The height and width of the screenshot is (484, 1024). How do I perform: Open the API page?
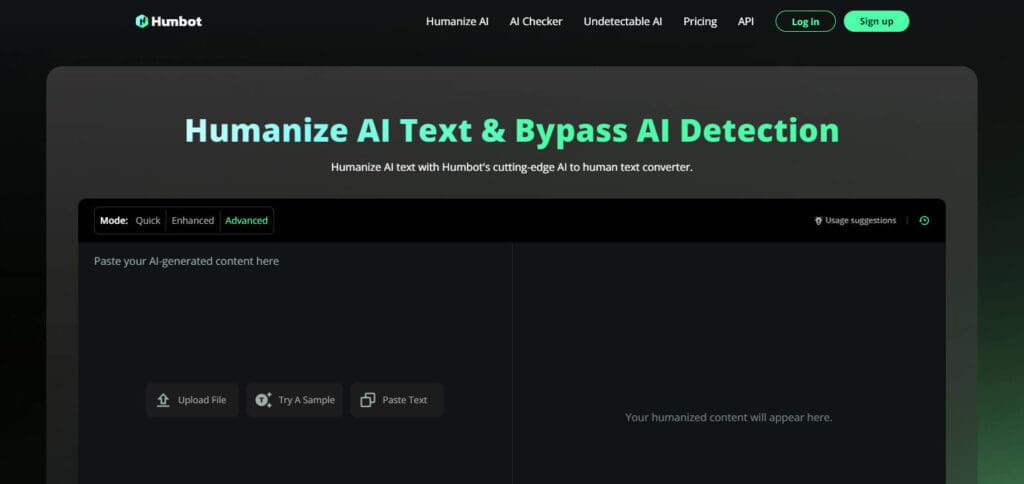746,22
